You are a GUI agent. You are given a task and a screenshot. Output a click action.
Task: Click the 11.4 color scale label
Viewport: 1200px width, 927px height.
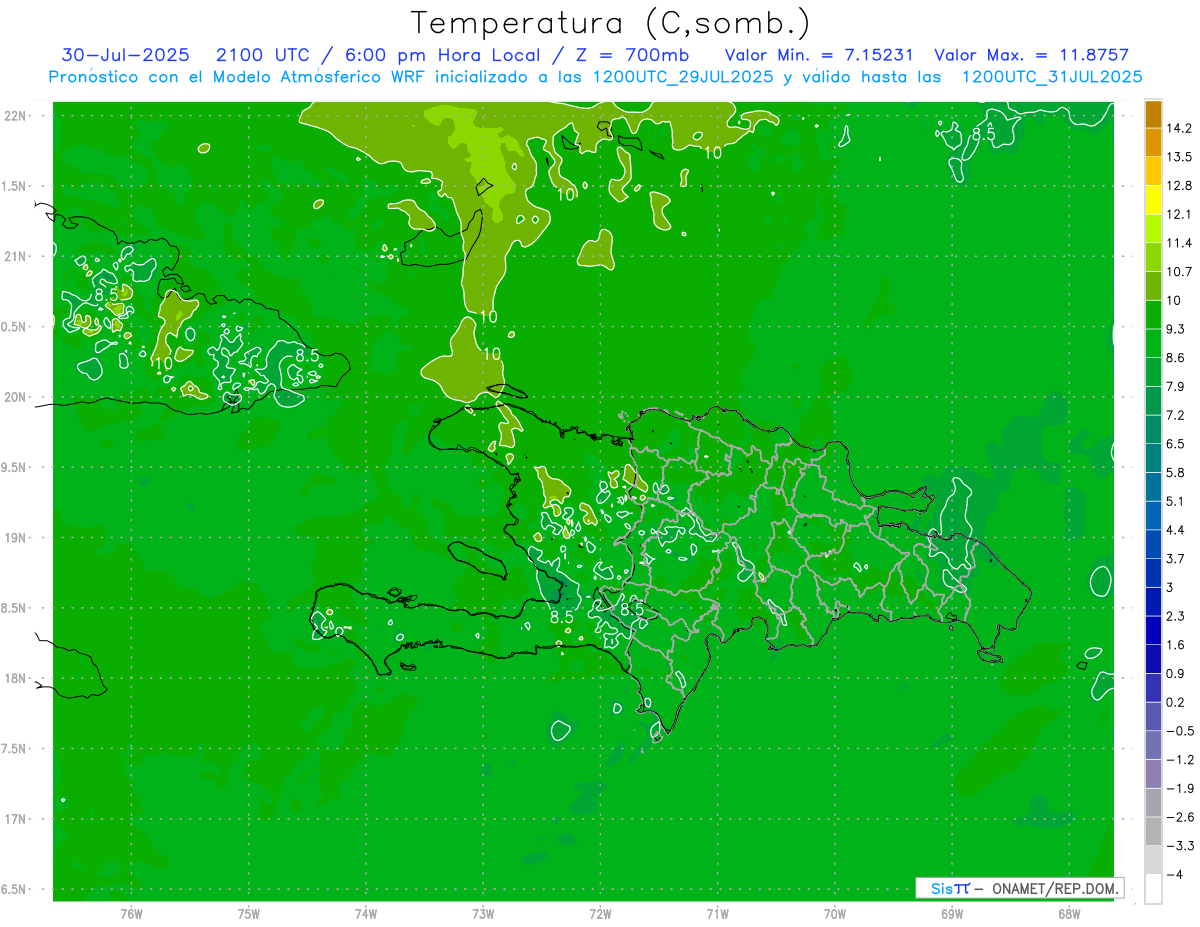1180,243
